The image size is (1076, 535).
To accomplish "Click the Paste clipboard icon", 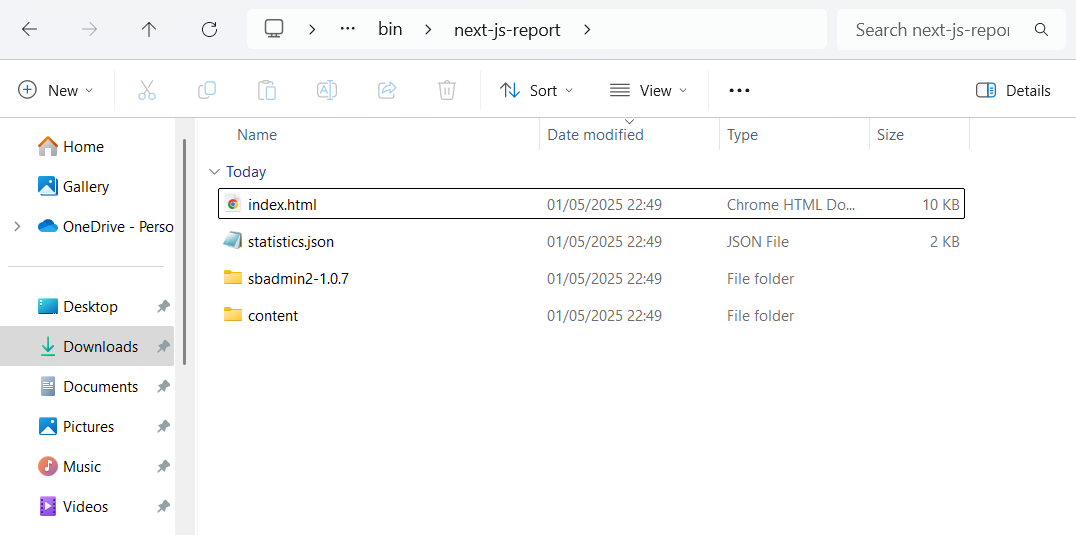I will [x=267, y=90].
